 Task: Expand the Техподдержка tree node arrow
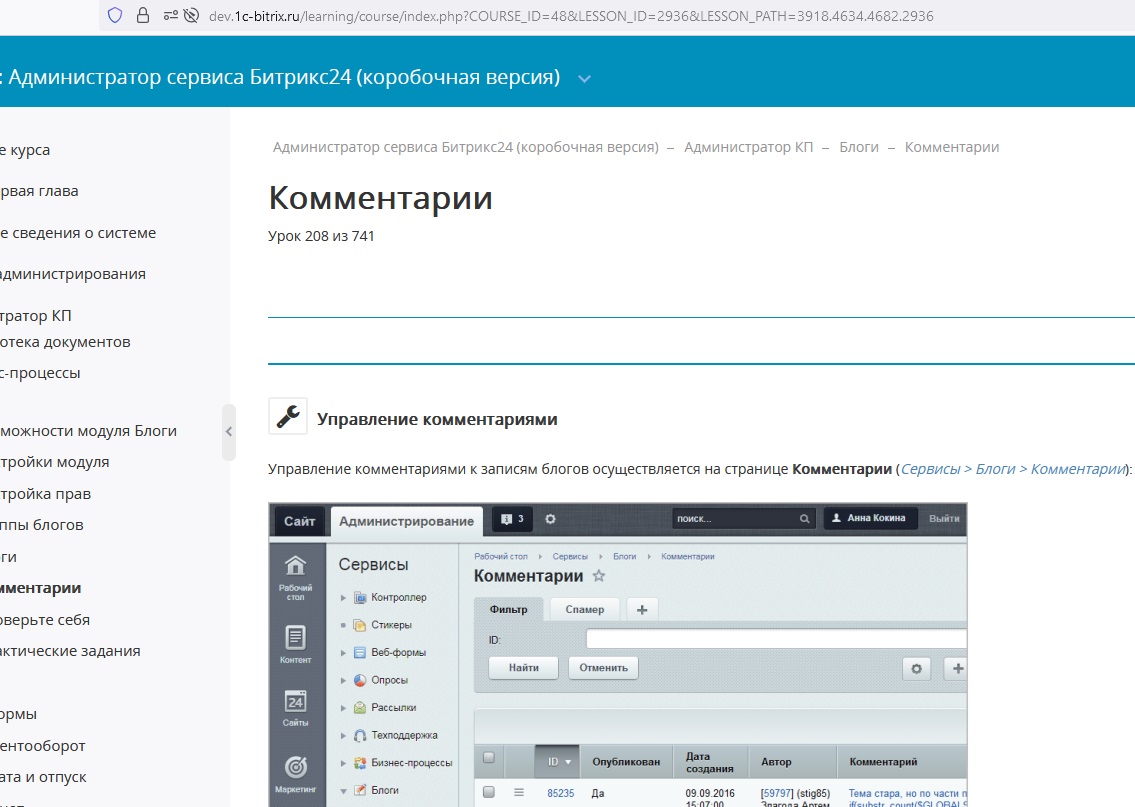(343, 735)
